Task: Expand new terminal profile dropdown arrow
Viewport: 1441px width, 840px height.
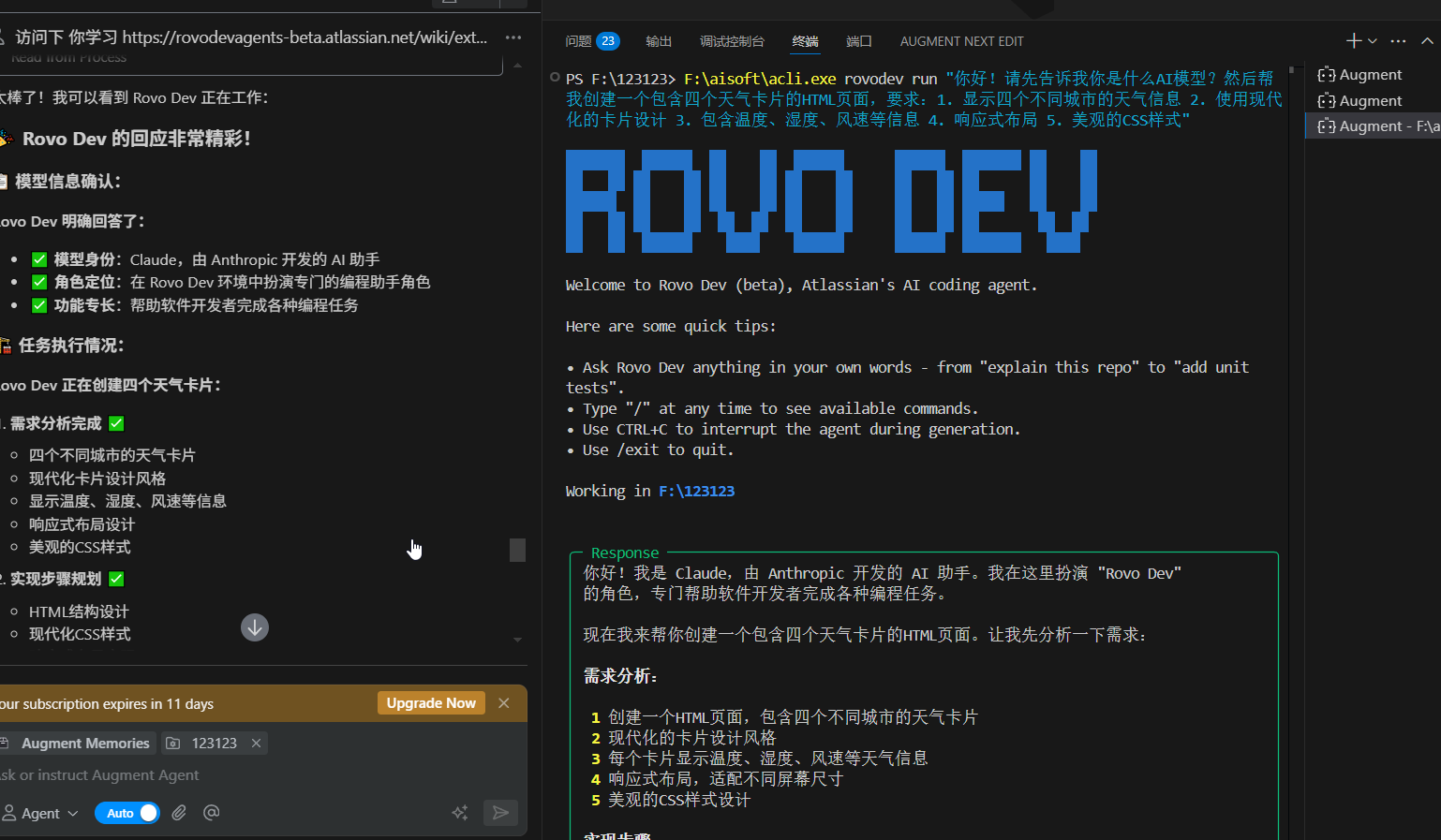Action: tap(1373, 41)
